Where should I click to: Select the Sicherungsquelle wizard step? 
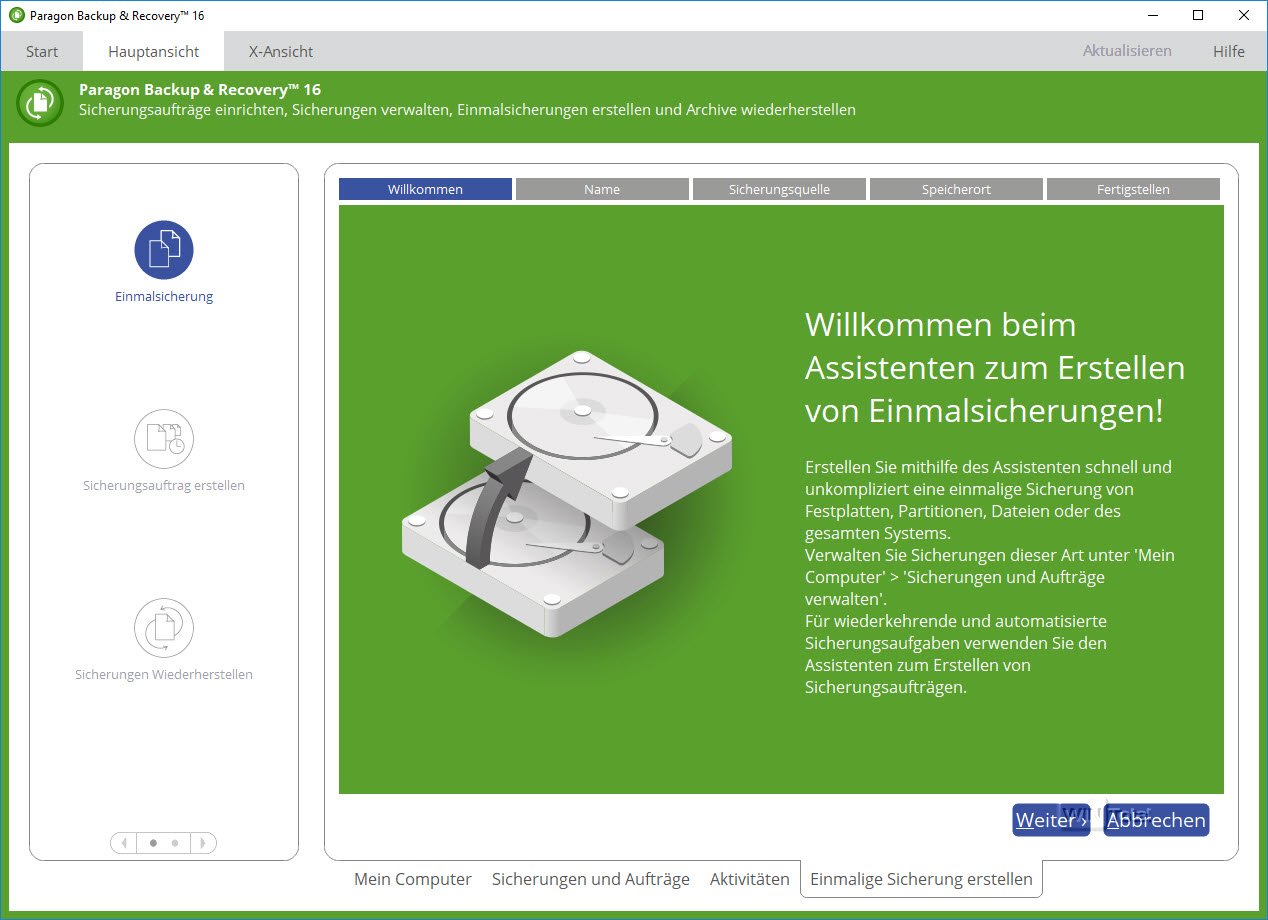779,189
